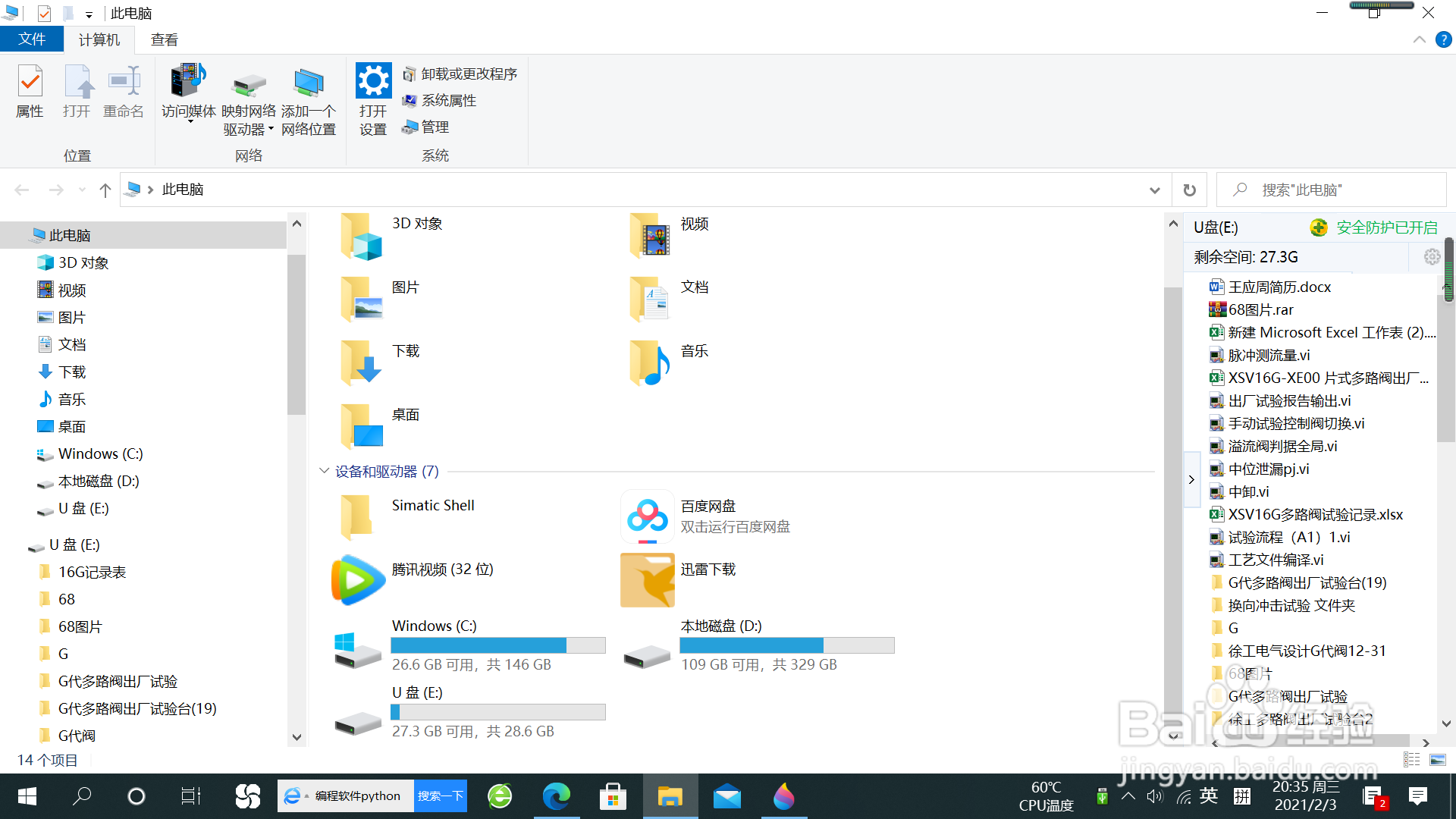Toggle the 安全防护已开启 protection status
Viewport: 1456px width, 819px height.
click(x=1374, y=227)
